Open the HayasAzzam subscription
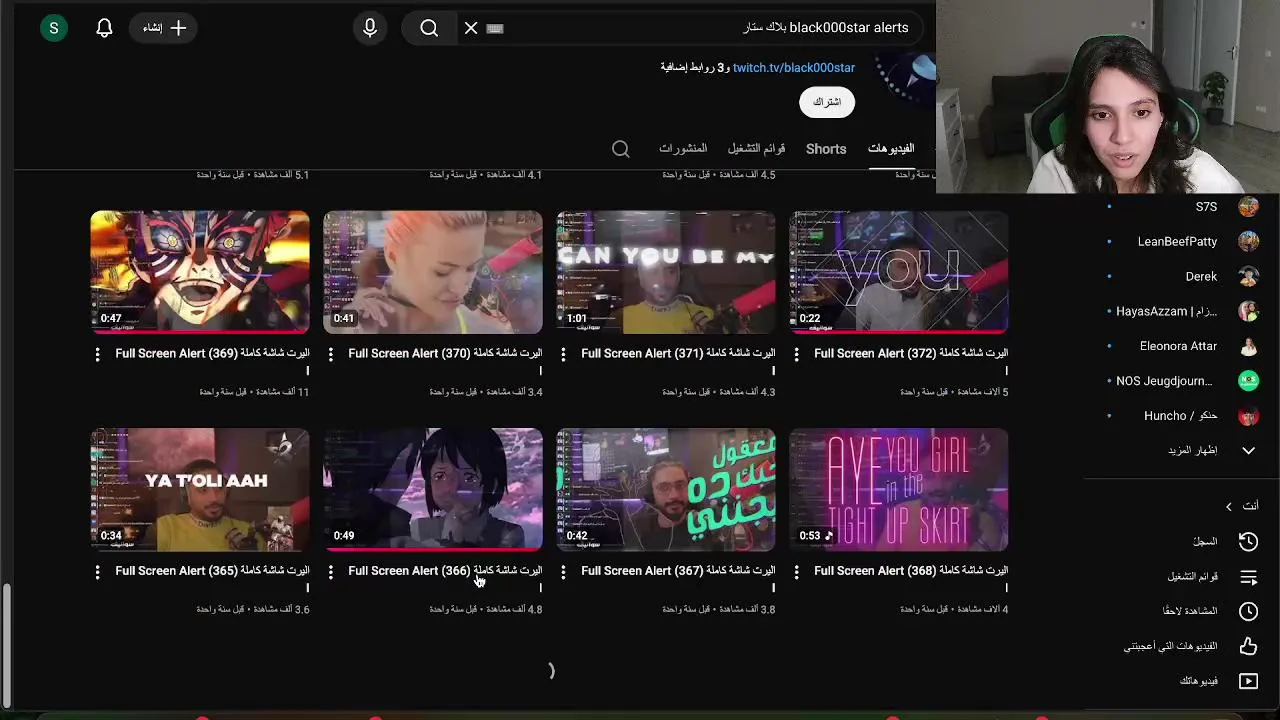1280x720 pixels. pyautogui.click(x=1180, y=312)
